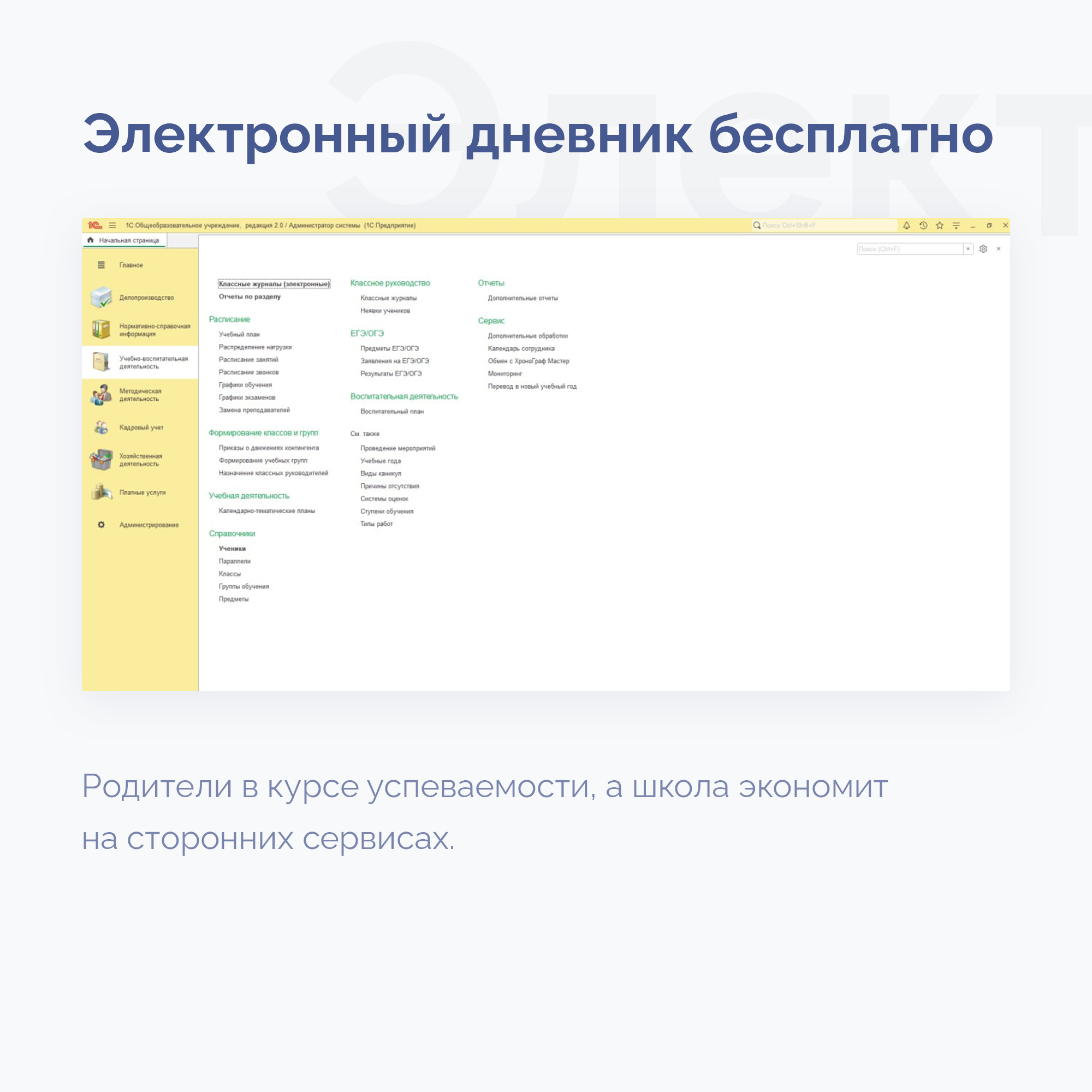The image size is (1092, 1092).
Task: Open section settings gear icon
Action: click(x=983, y=248)
